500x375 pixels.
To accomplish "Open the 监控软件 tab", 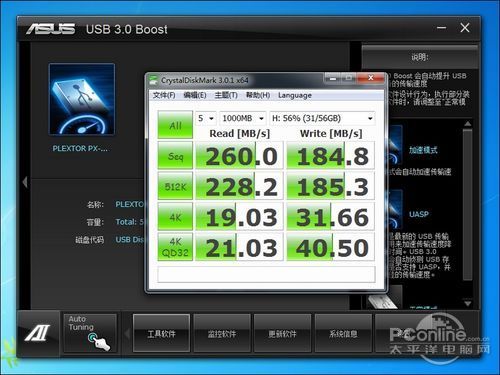I will click(222, 333).
